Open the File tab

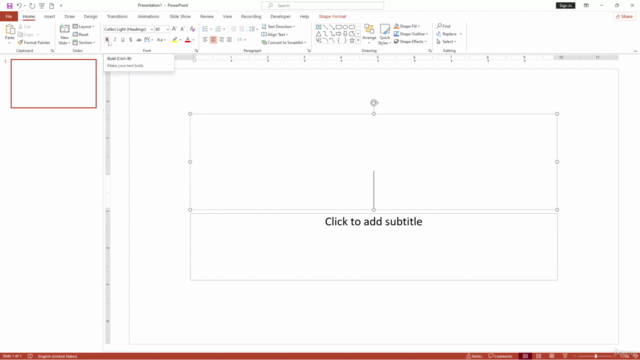click(x=9, y=17)
